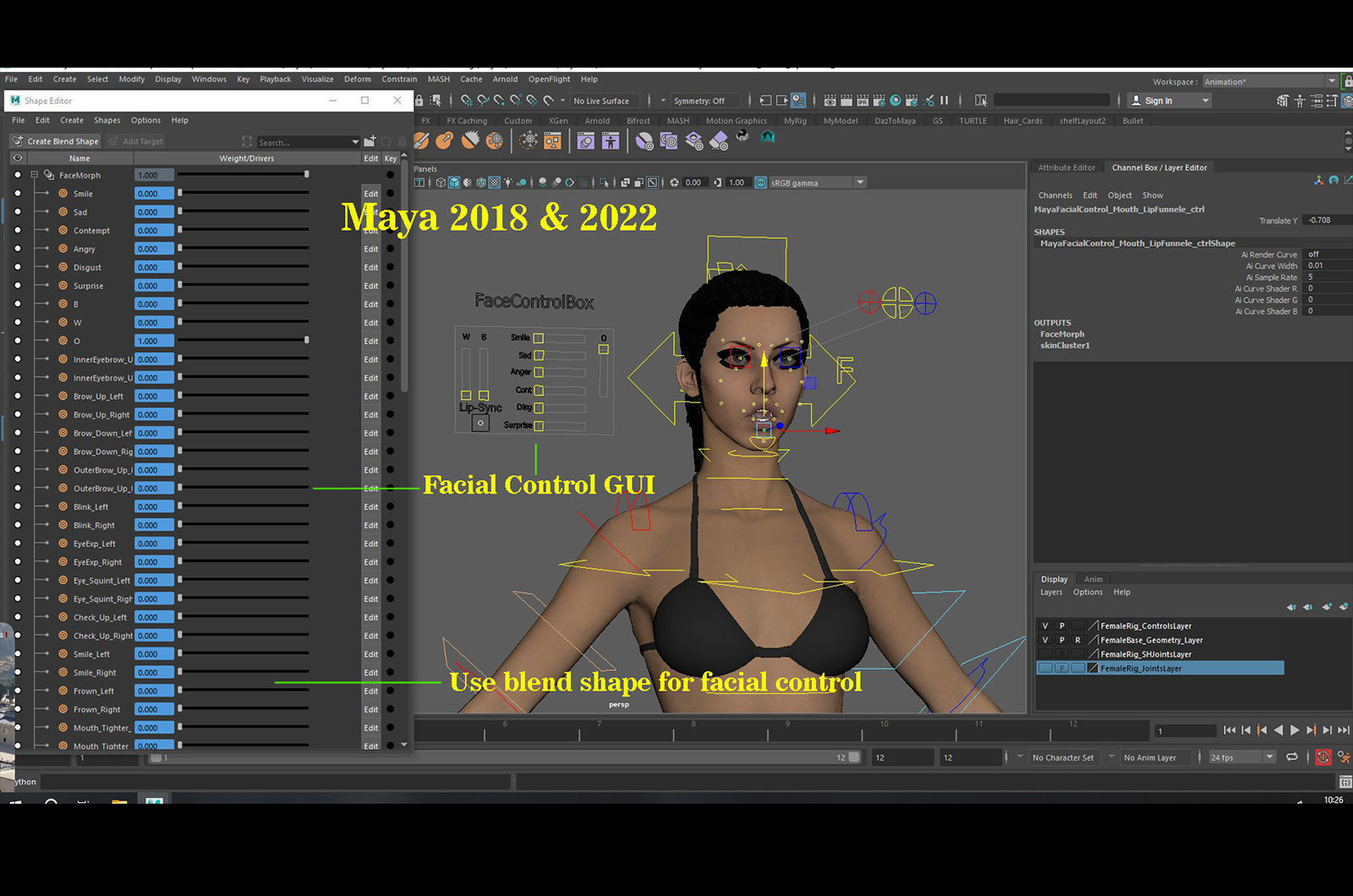The image size is (1353, 896).
Task: Click the red auto keyframe toggle icon
Action: [1323, 757]
